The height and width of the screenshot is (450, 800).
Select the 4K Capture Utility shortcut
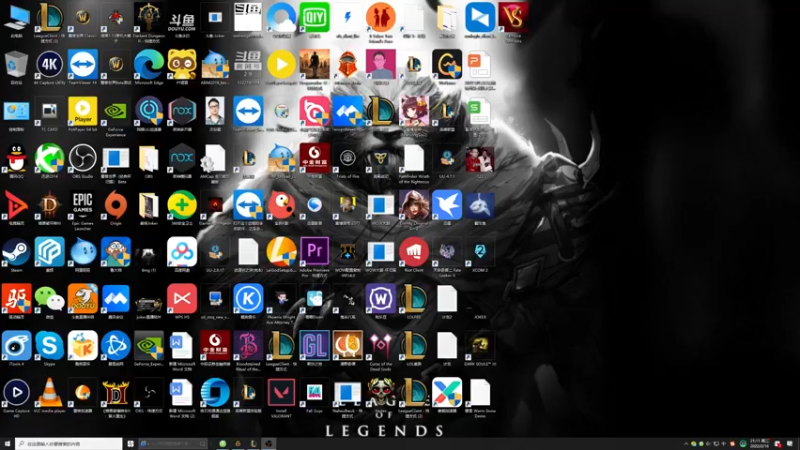click(x=49, y=66)
